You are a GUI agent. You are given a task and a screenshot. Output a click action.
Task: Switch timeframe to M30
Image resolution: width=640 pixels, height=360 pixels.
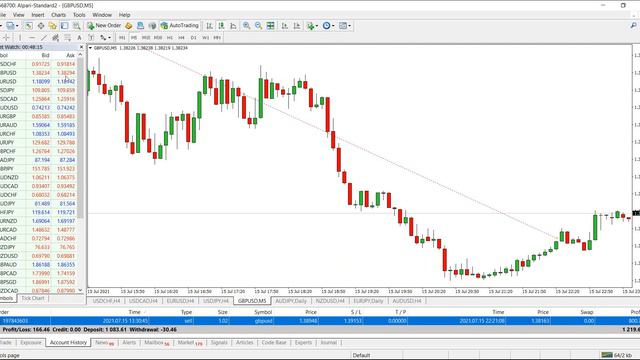[158, 38]
